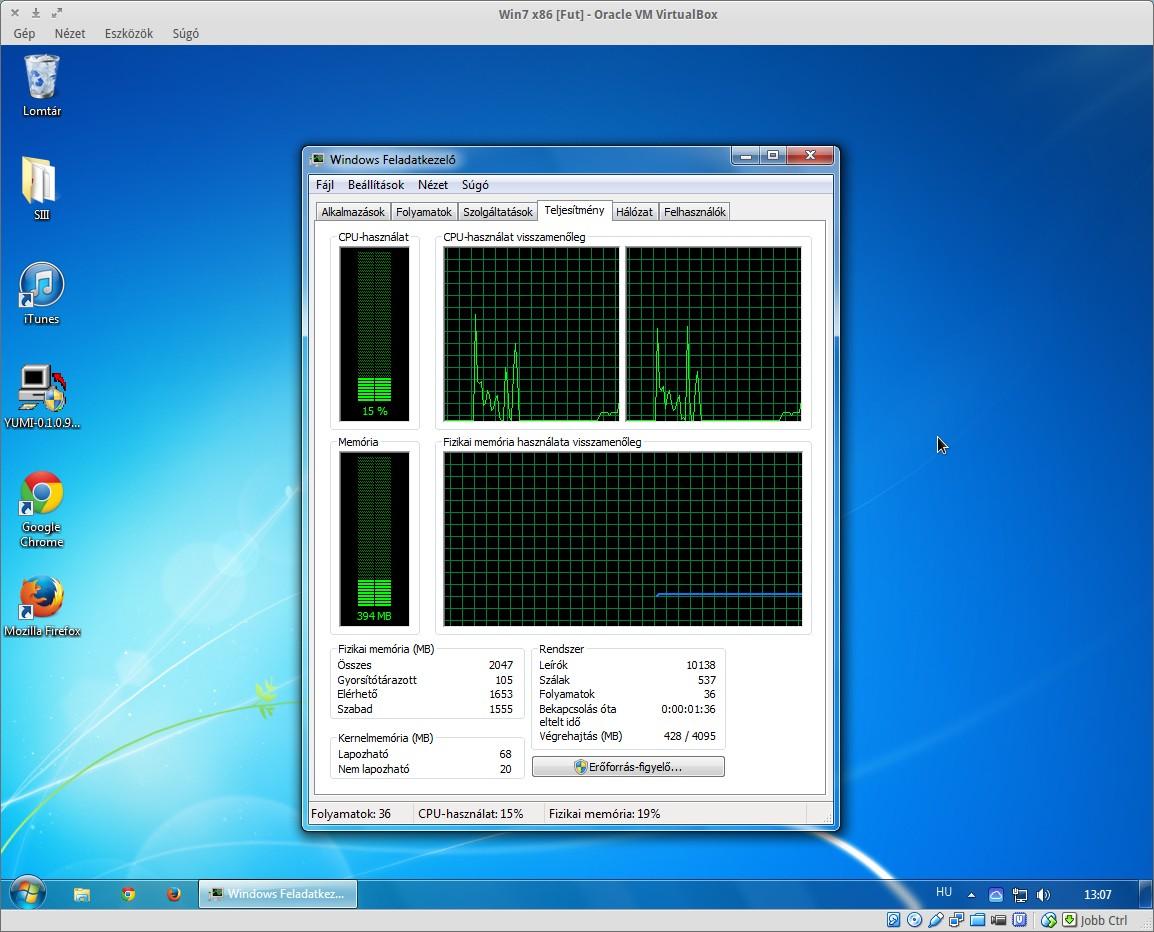
Task: Click status bar text Fizikai memória: 19%
Action: point(604,813)
